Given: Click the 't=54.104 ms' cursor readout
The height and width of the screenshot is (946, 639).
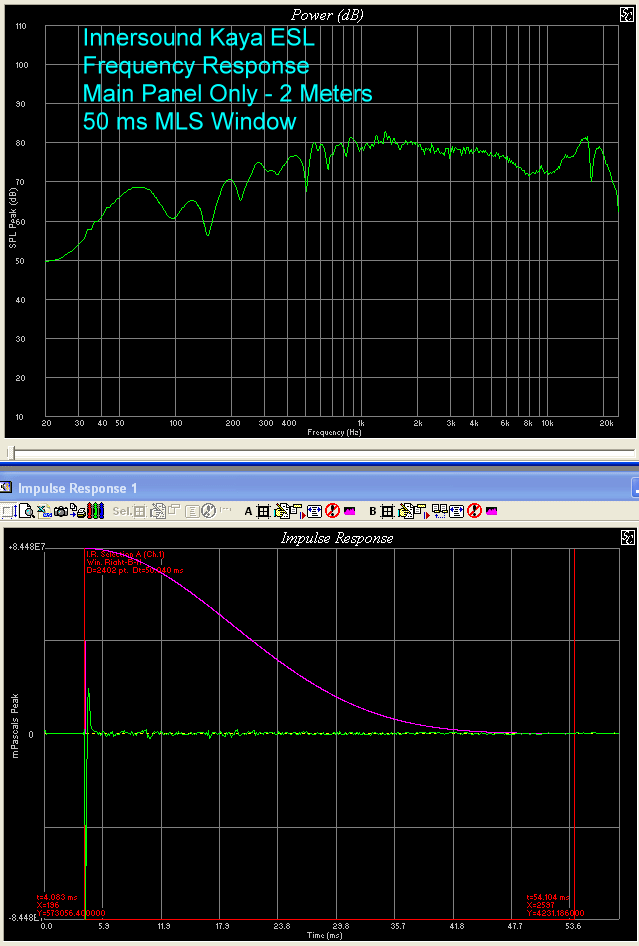Looking at the screenshot, I should (548, 898).
